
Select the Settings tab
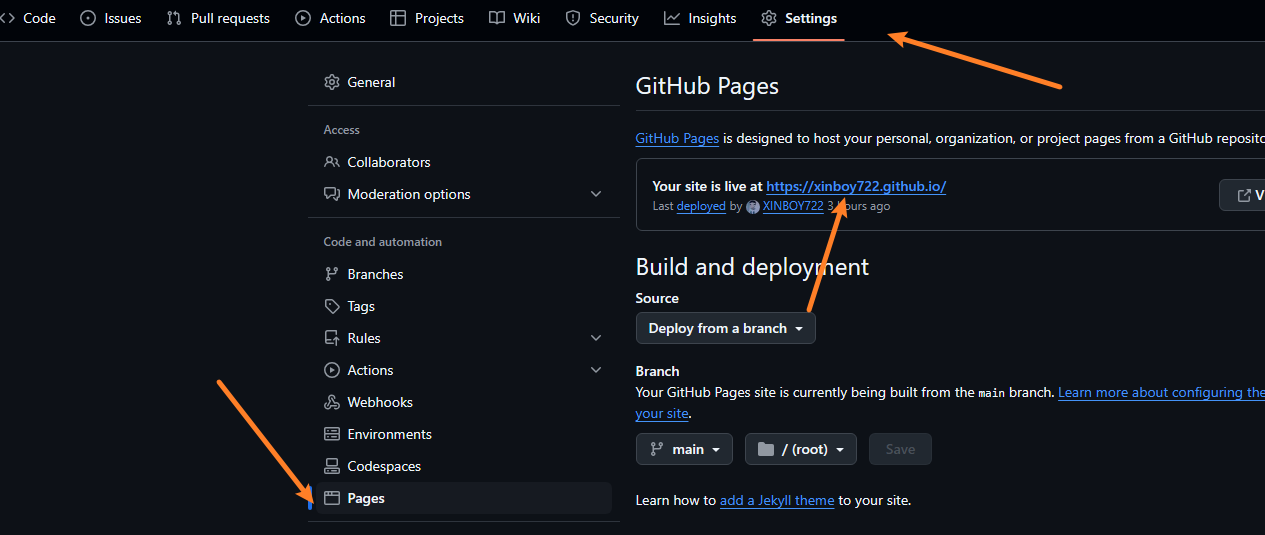[799, 18]
